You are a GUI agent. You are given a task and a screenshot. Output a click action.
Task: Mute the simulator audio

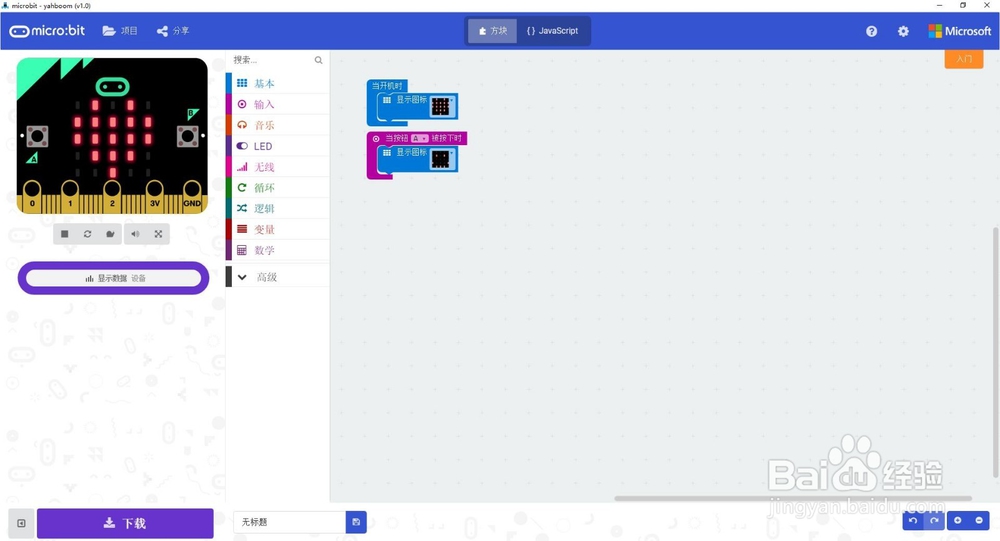(135, 234)
